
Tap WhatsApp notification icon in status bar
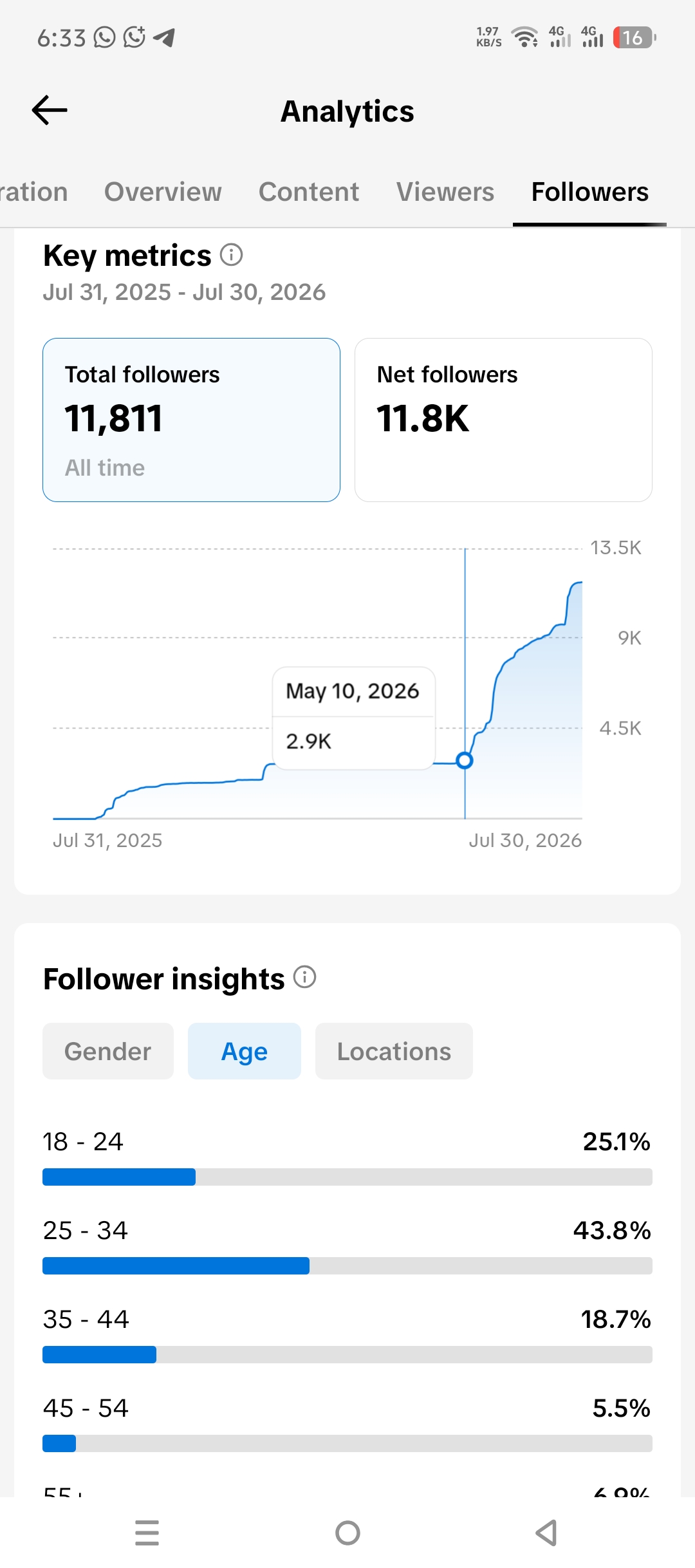coord(104,37)
